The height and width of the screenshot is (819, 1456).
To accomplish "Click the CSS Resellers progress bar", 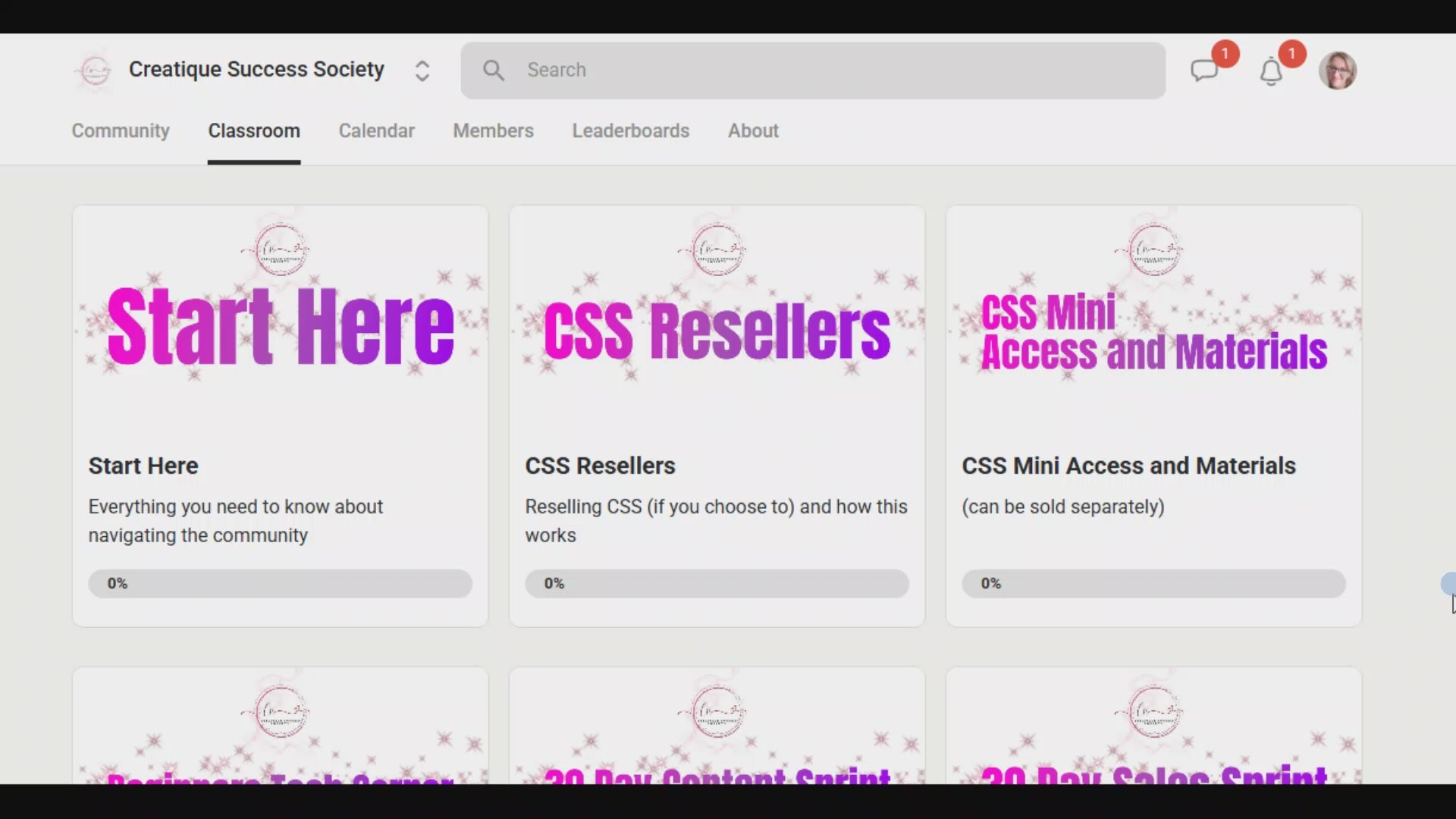I will (x=717, y=583).
